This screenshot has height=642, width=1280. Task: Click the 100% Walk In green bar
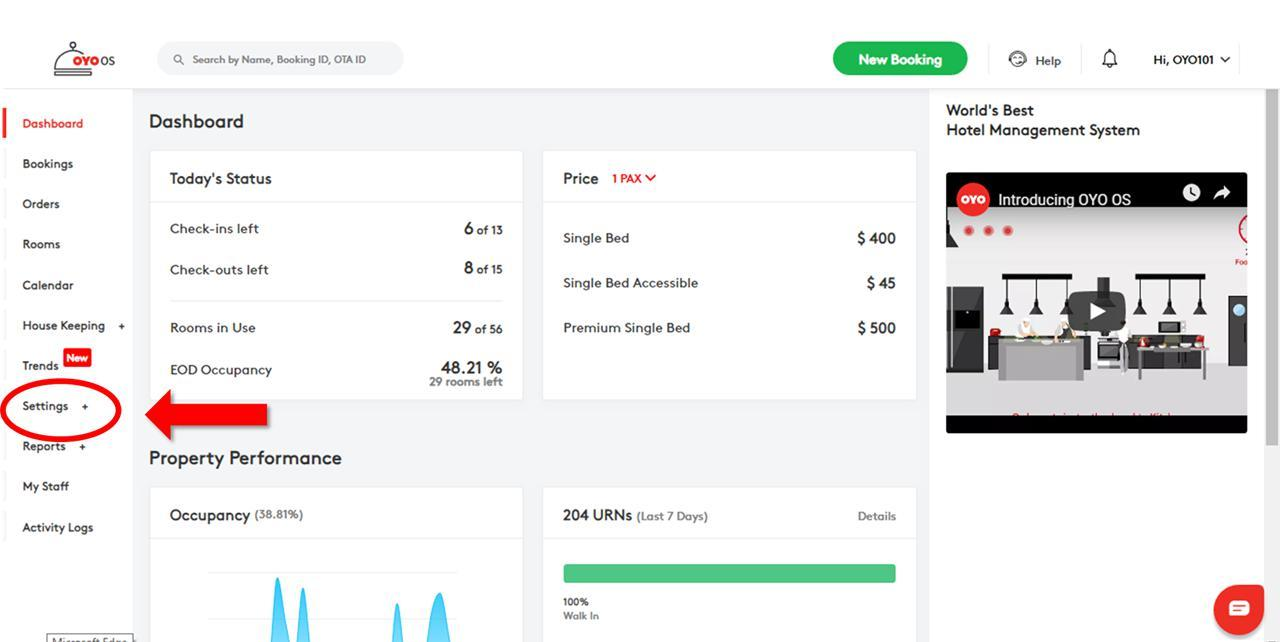pos(729,573)
